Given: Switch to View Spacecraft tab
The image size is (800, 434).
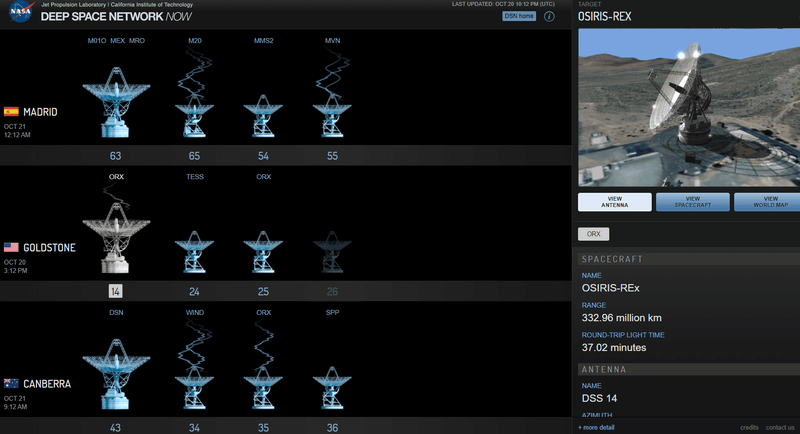Looking at the screenshot, I should [x=693, y=202].
